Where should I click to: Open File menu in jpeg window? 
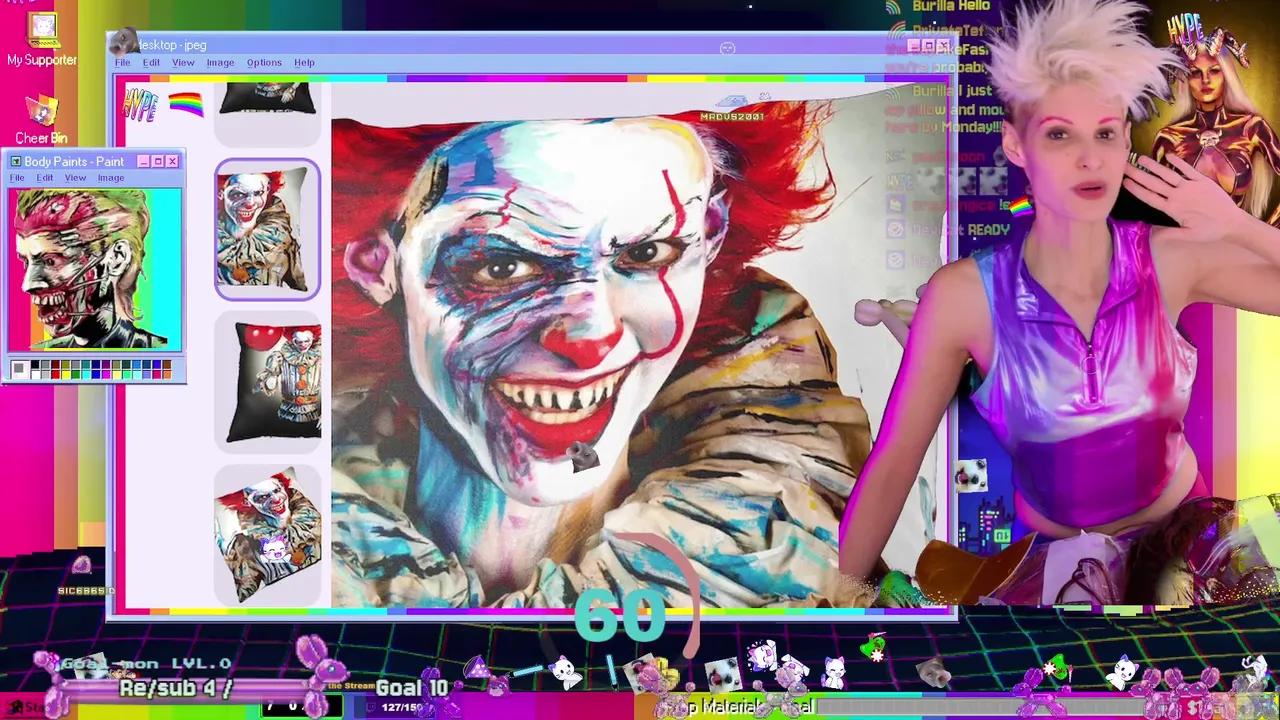[122, 63]
